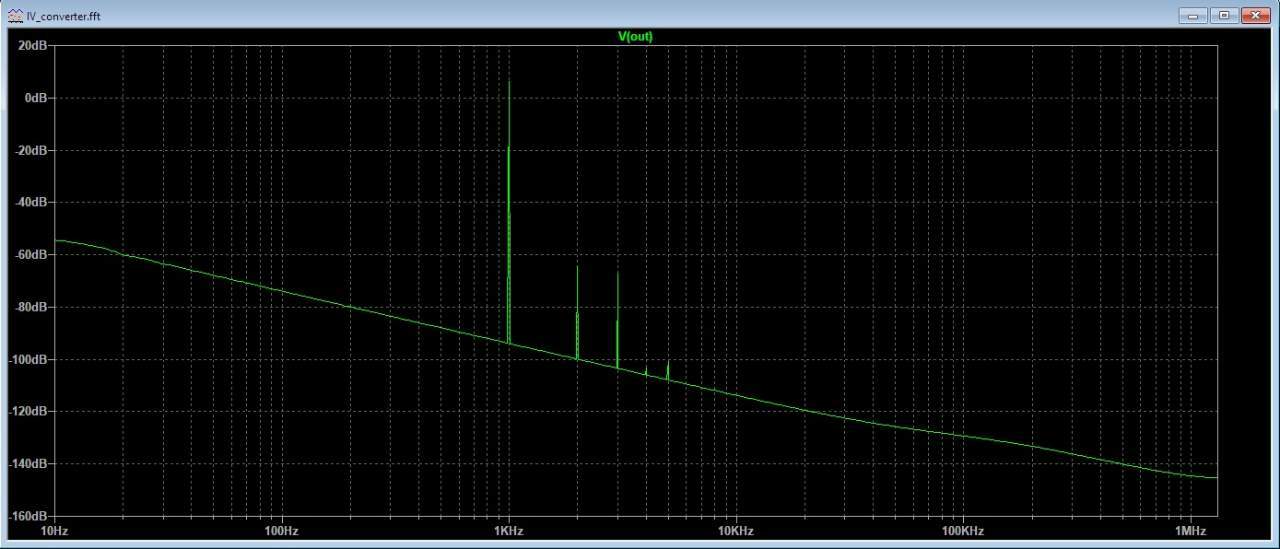Click the IV_converter.fft window title
Viewport: 1280px width, 549px height.
63,16
